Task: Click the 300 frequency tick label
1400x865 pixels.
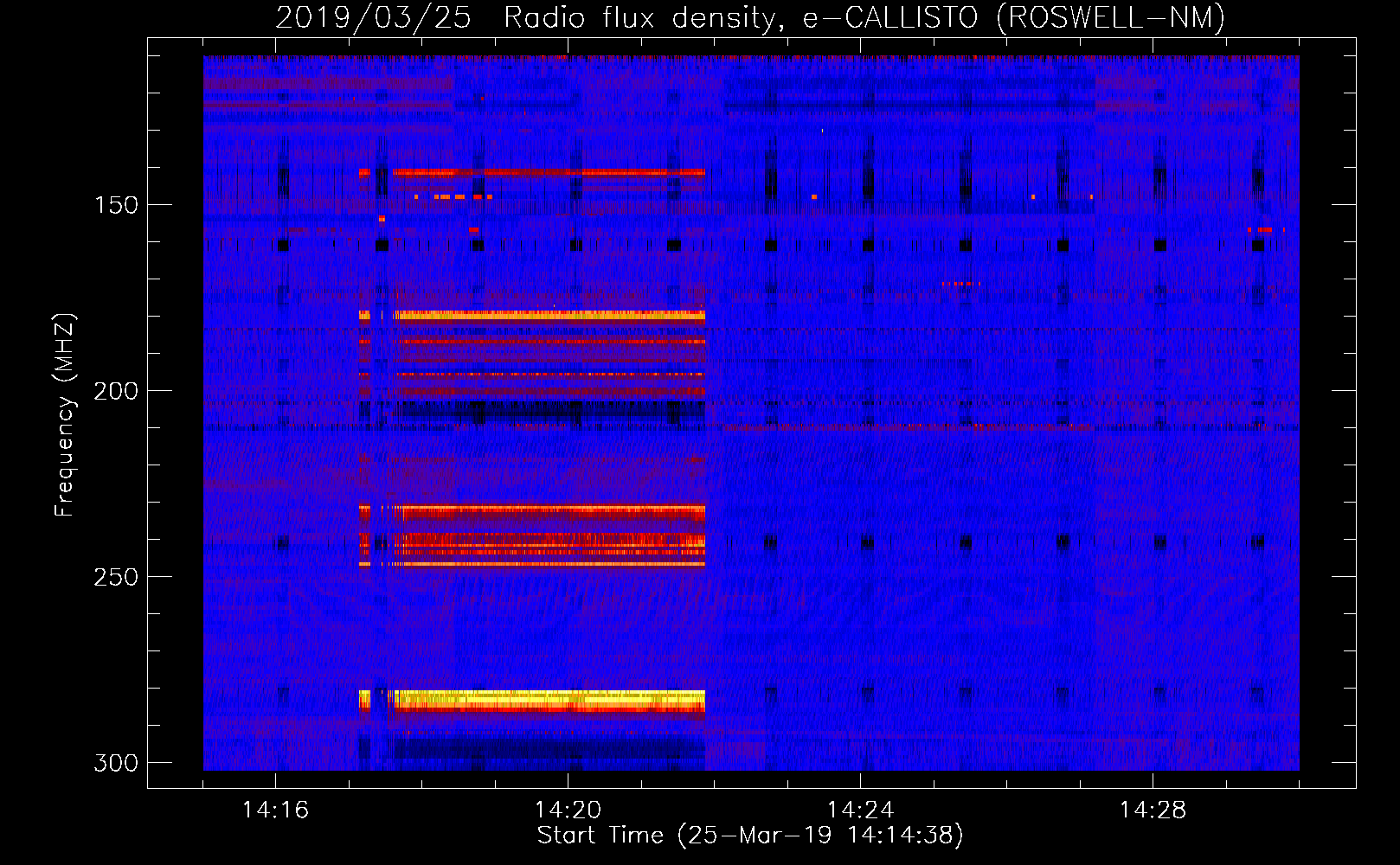Action: [116, 763]
